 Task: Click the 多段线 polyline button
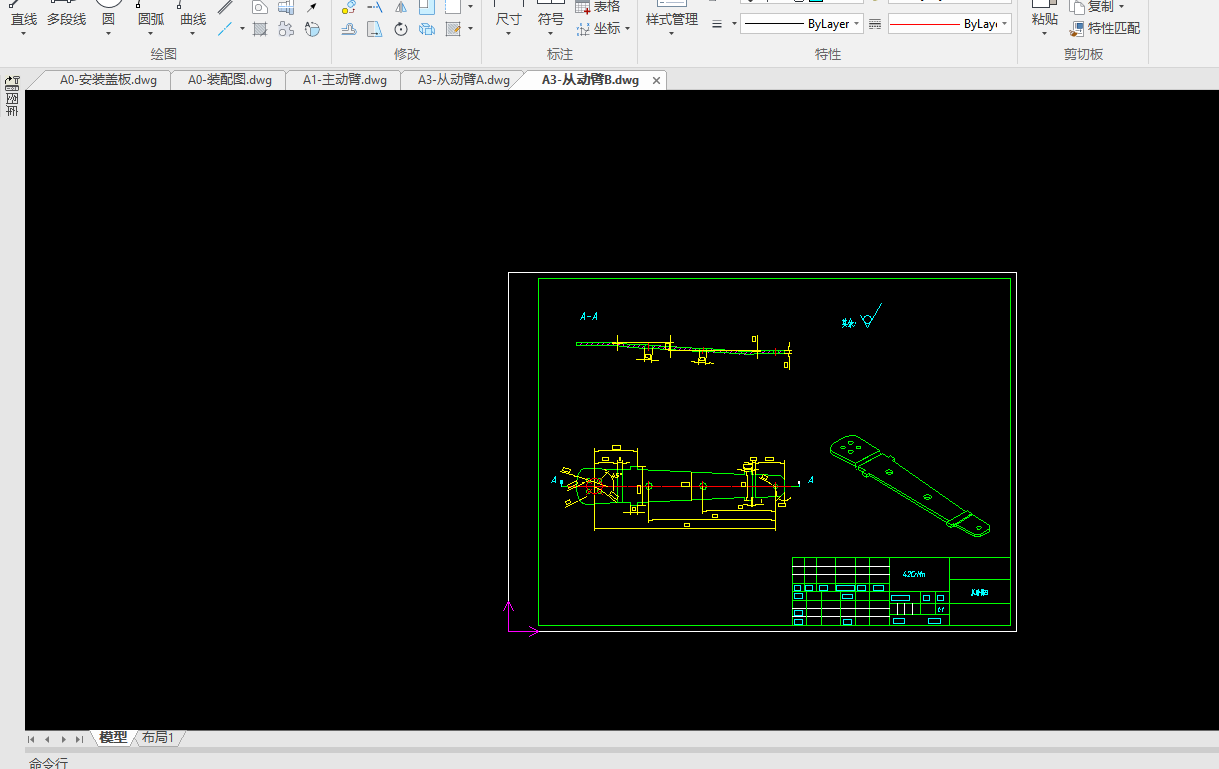(66, 19)
